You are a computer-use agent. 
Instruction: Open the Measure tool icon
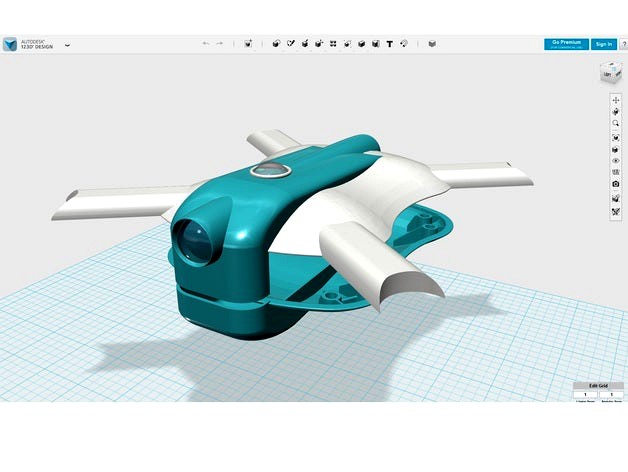(x=404, y=43)
